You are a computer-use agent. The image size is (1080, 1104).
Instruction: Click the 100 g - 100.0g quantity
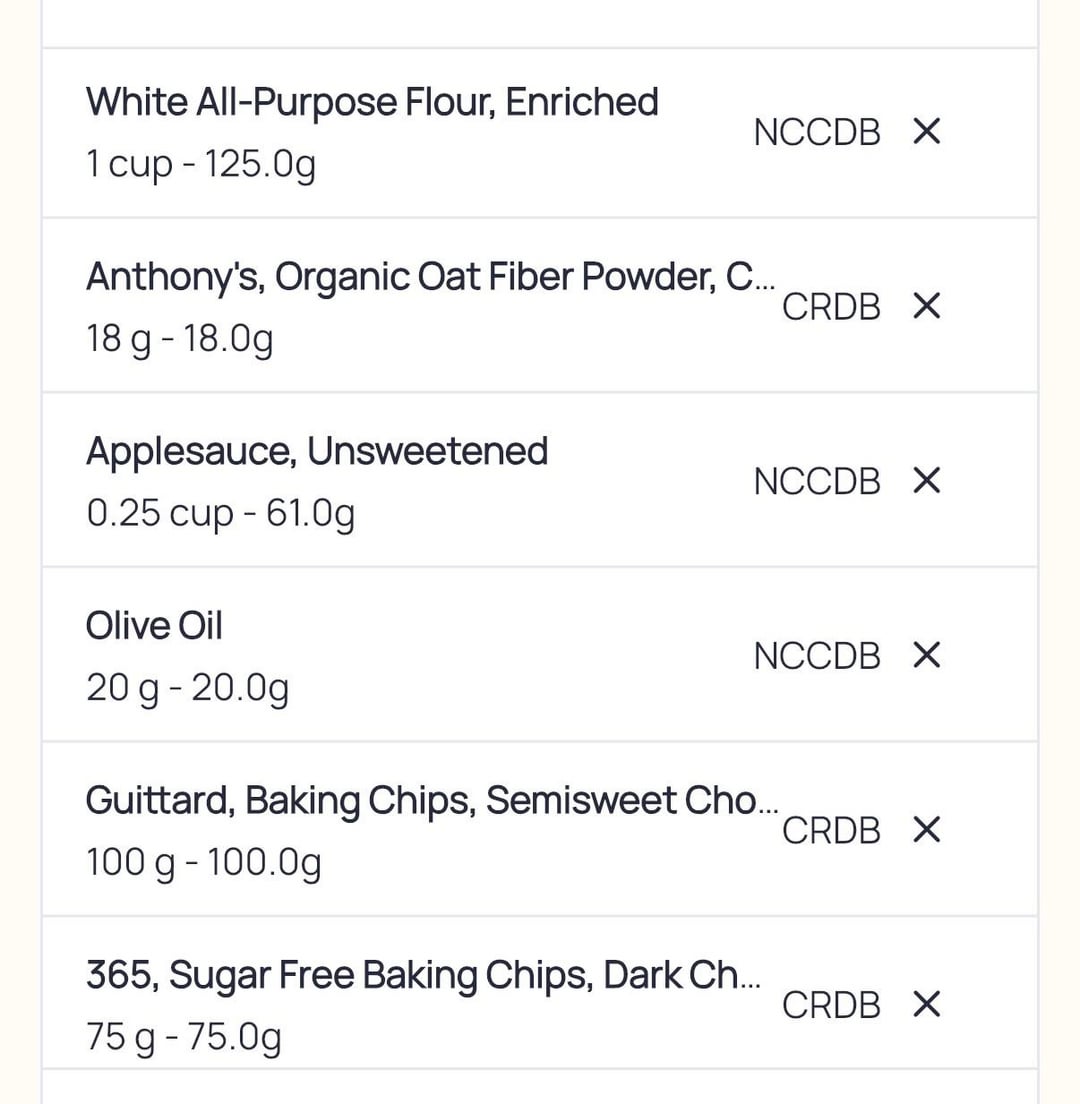pyautogui.click(x=204, y=862)
